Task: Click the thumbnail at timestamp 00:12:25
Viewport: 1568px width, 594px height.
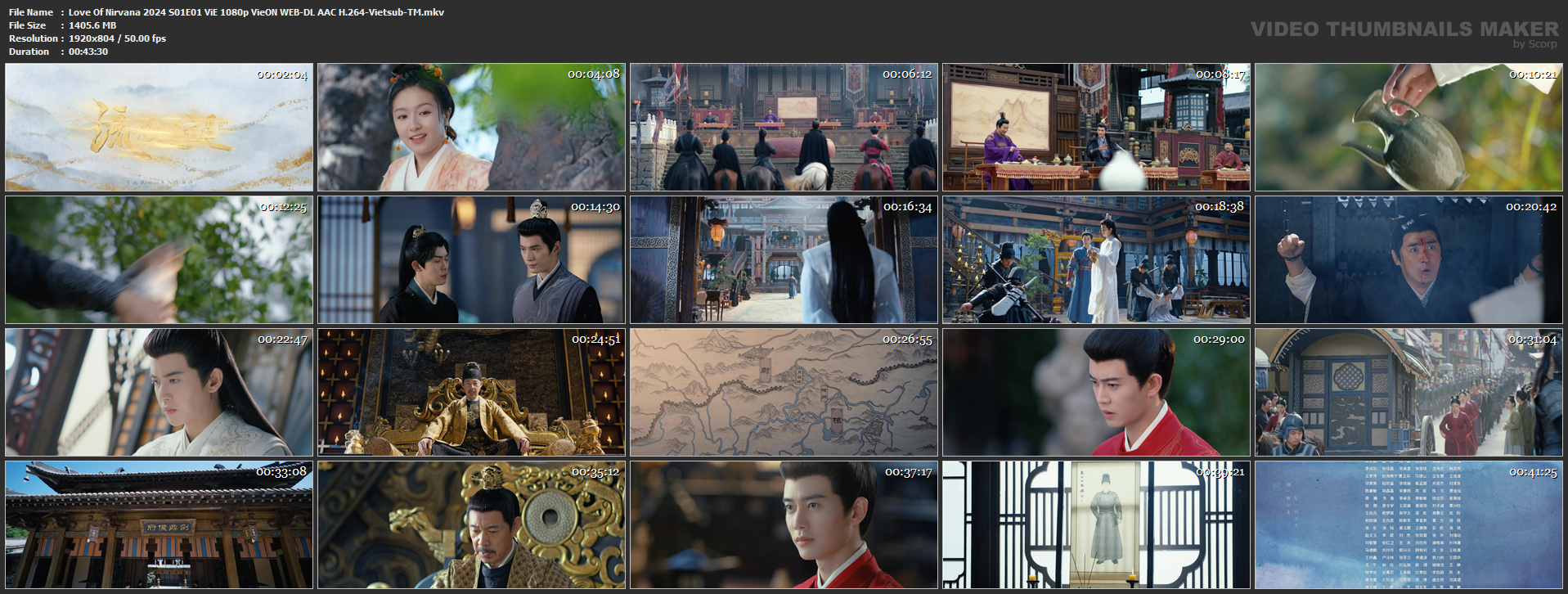Action: [x=159, y=260]
